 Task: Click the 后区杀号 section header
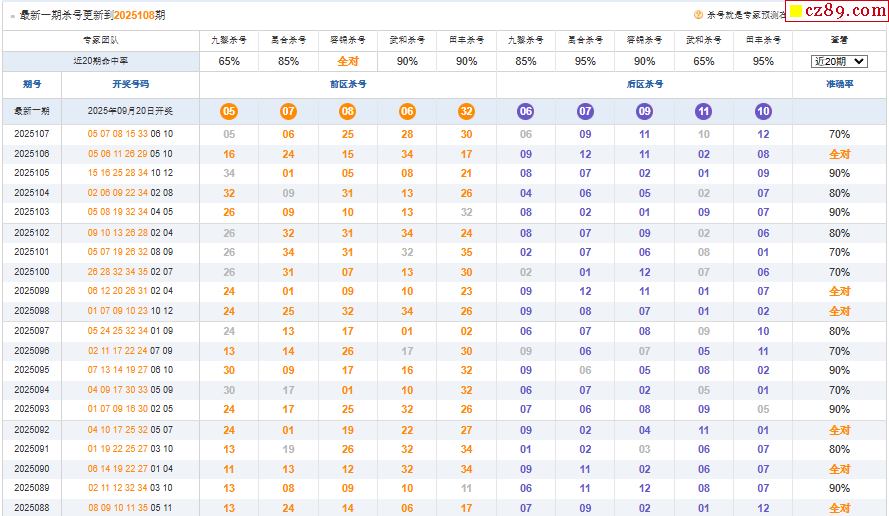(645, 84)
